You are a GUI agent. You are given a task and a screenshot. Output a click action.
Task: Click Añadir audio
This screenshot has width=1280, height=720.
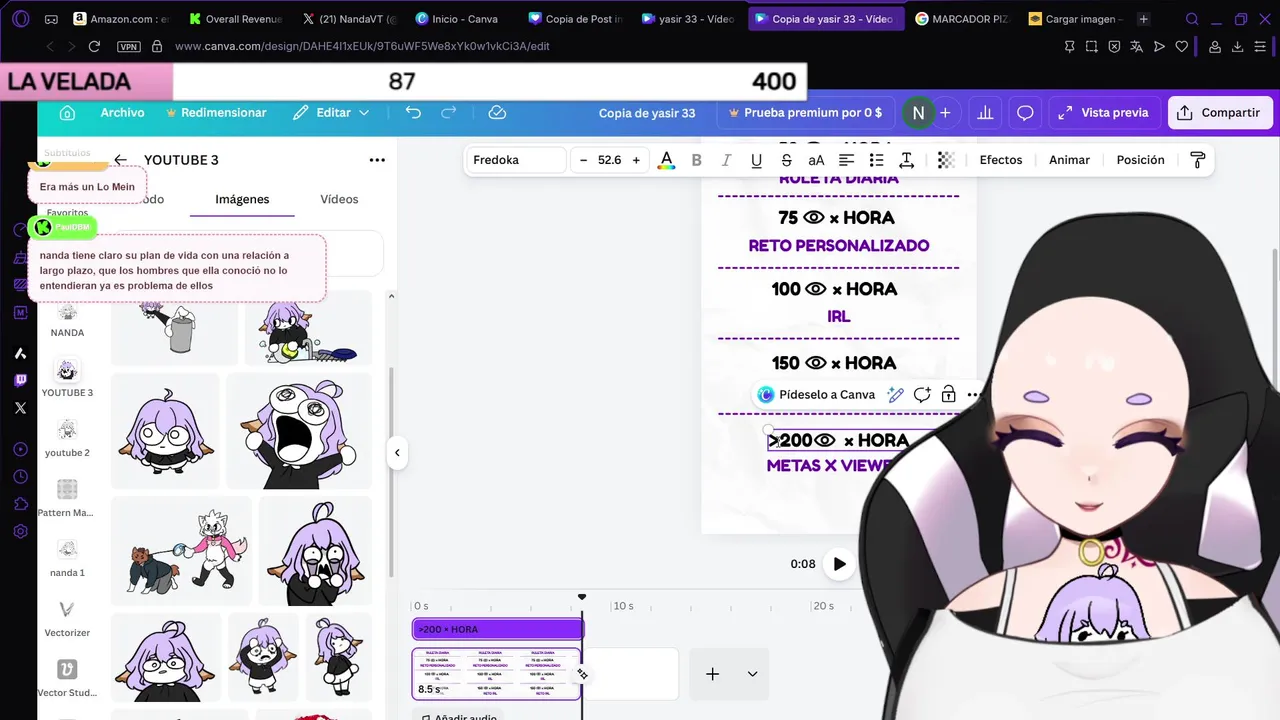[457, 716]
